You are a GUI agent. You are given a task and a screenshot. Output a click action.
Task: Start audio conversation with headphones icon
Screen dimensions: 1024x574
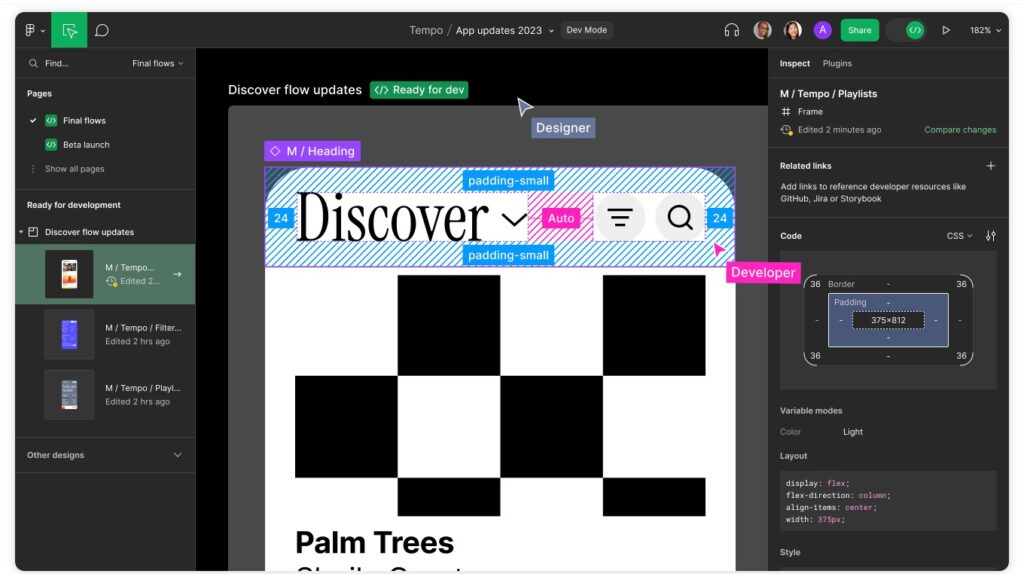click(731, 30)
